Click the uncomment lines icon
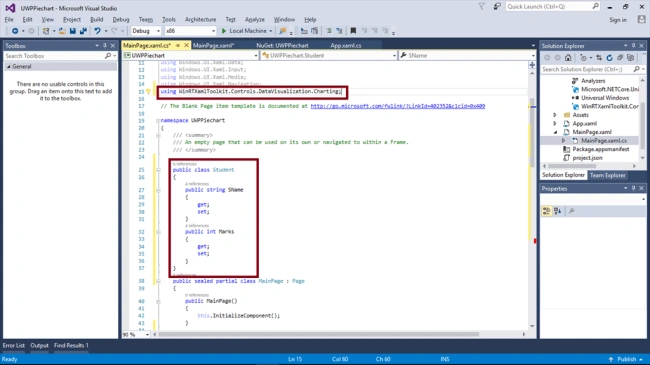This screenshot has width=650, height=365. tap(339, 31)
